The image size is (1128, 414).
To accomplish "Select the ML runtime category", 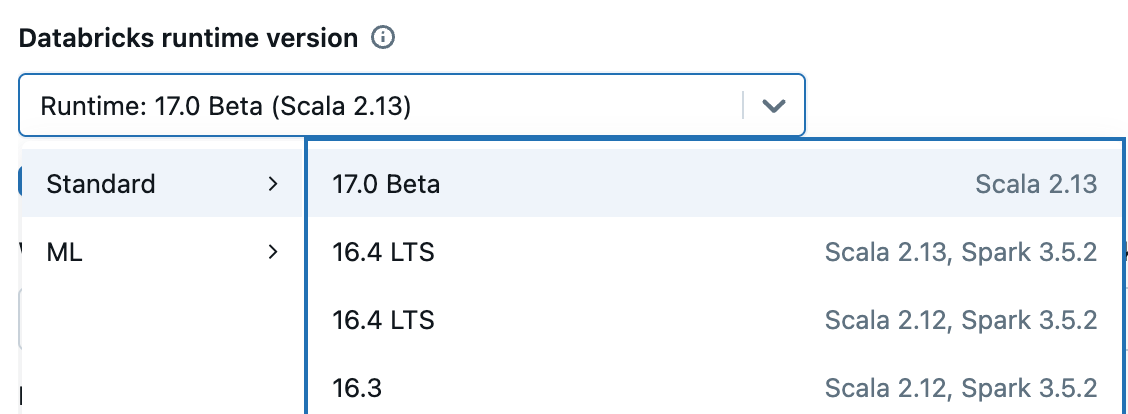I will [65, 253].
